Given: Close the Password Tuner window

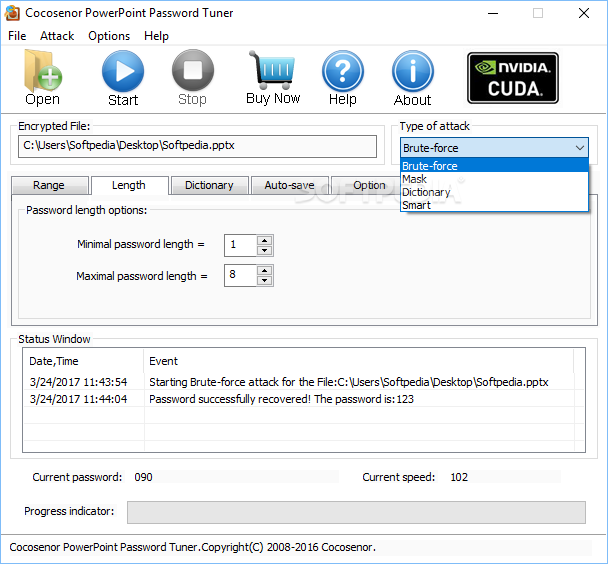Looking at the screenshot, I should 584,13.
